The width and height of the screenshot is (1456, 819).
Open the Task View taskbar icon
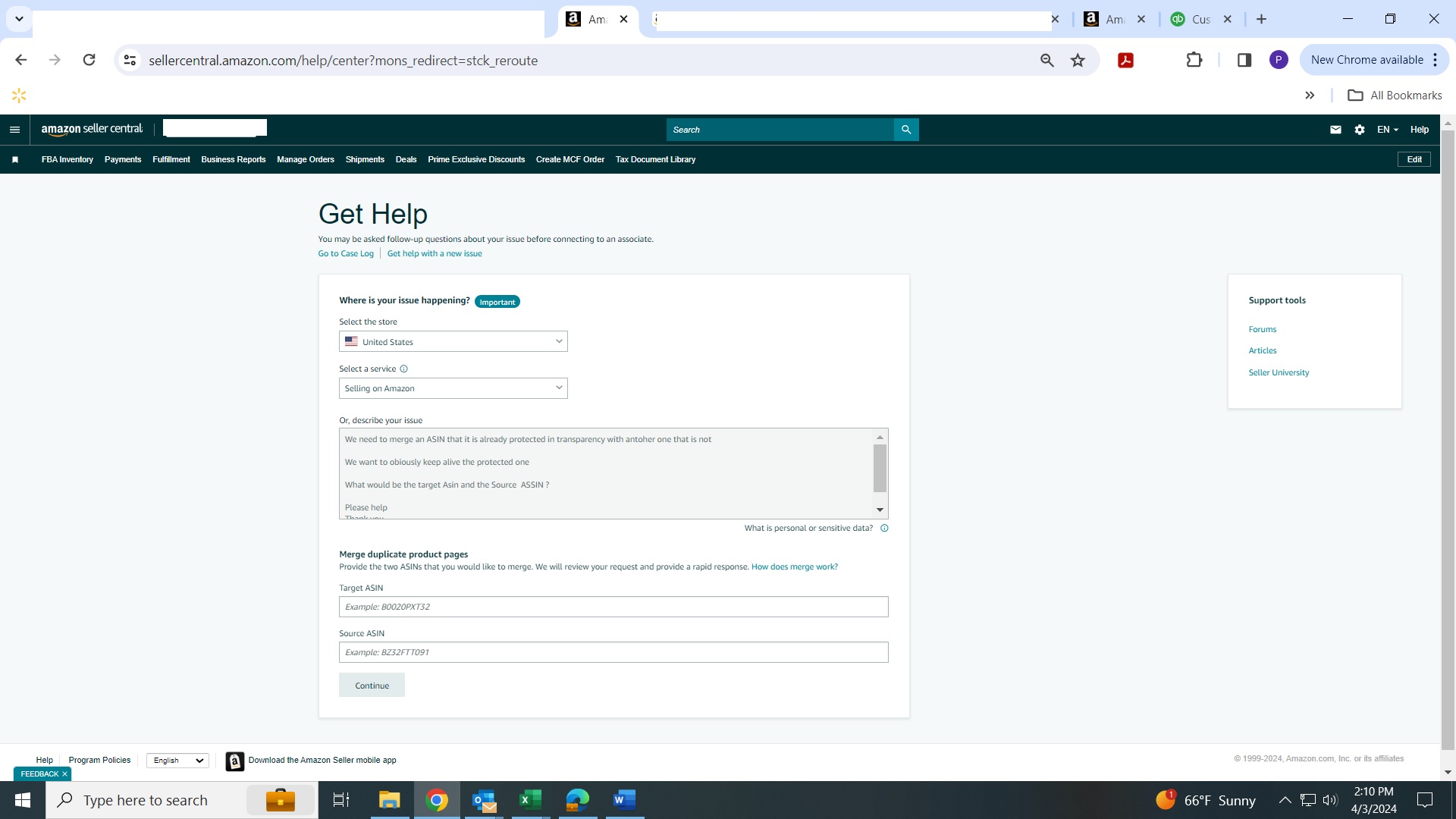pyautogui.click(x=341, y=800)
